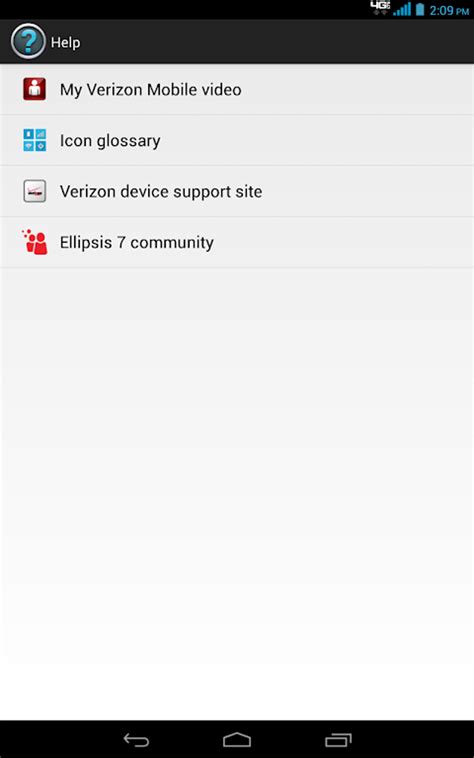Tap the red Ellipsis 7 community people icon

[34, 242]
